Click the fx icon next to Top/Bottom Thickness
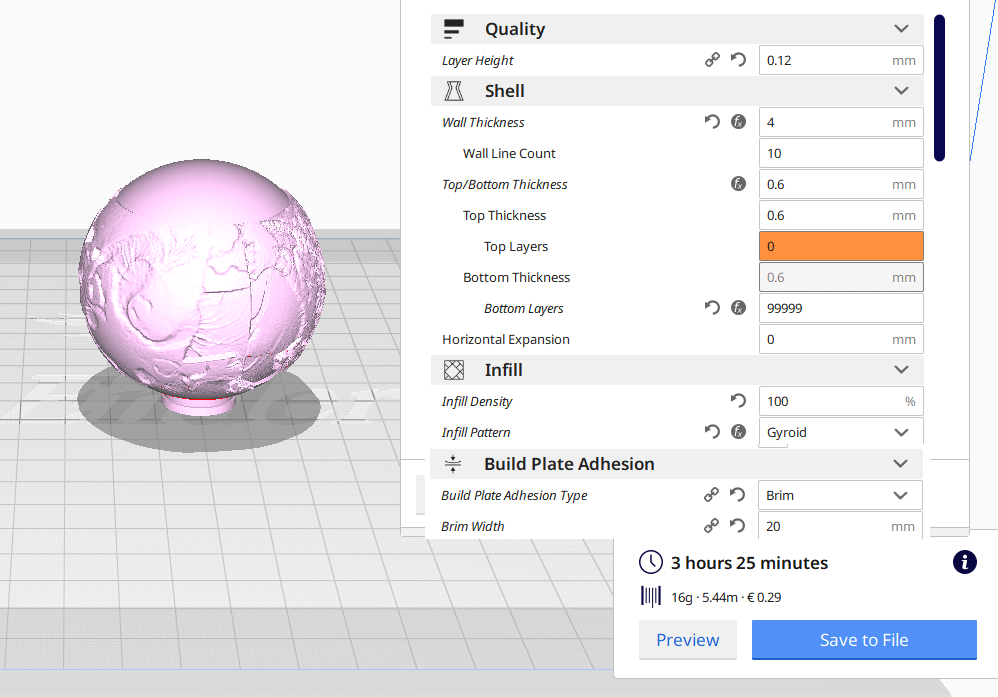998x697 pixels. click(738, 184)
